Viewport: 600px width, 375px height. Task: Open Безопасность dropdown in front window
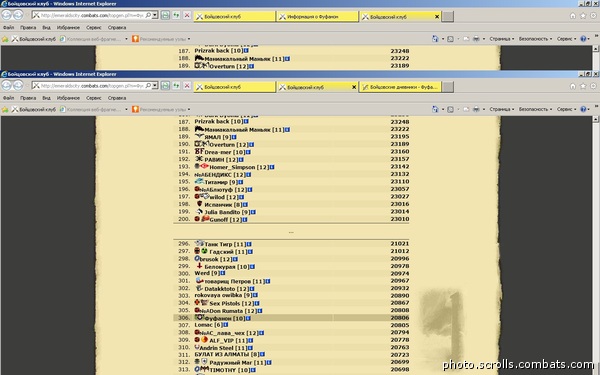point(535,109)
